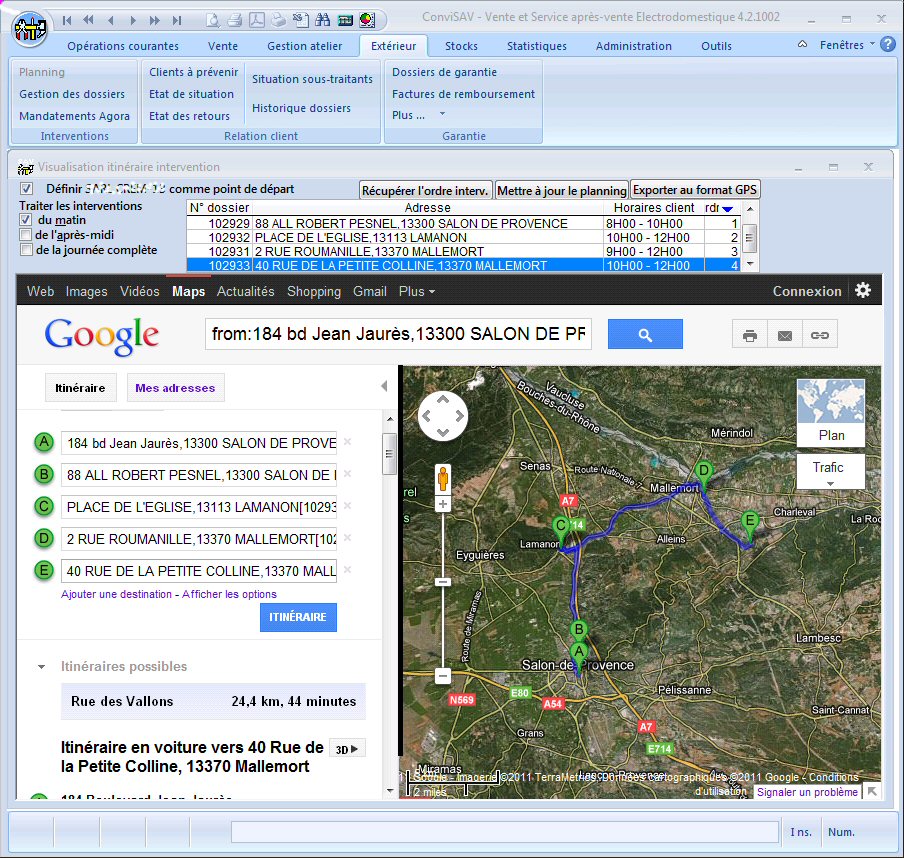Open the ConviSAV application orb menu

[30, 27]
